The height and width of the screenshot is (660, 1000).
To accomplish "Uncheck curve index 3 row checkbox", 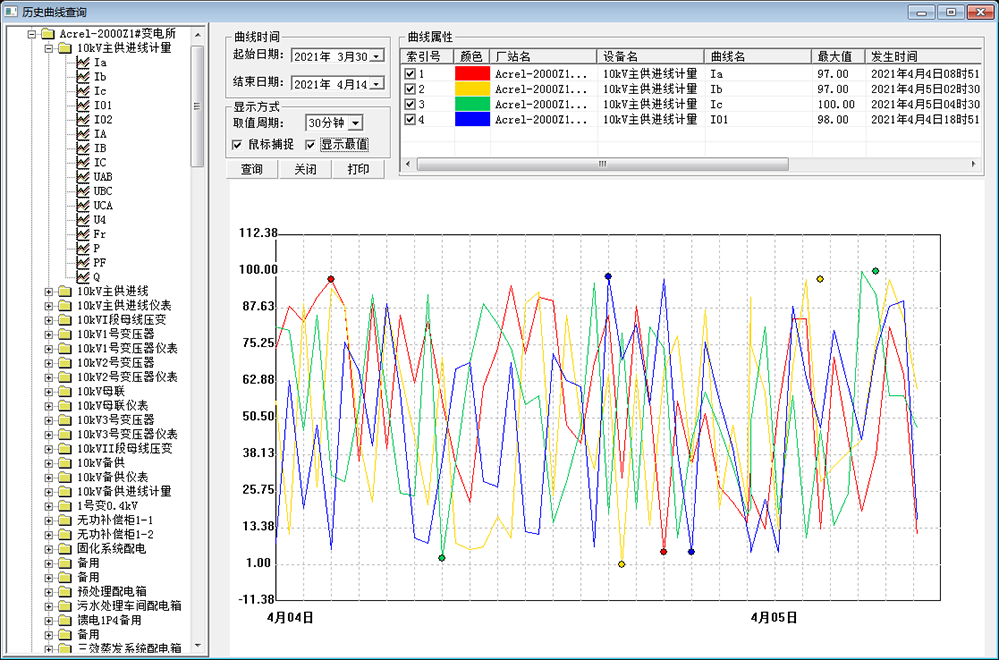I will [x=410, y=104].
